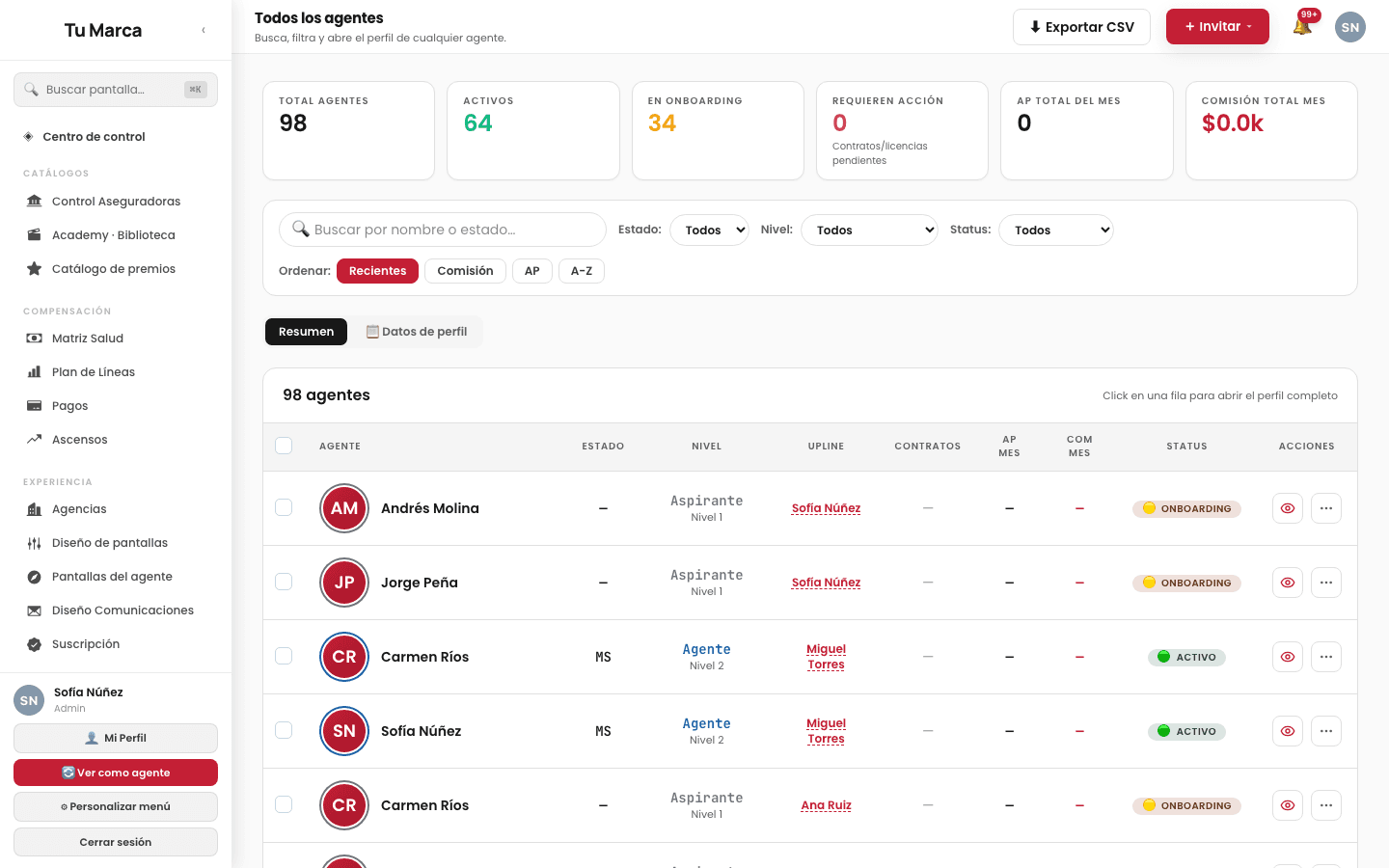
Task: Open the Suscripción page
Action: point(116,644)
